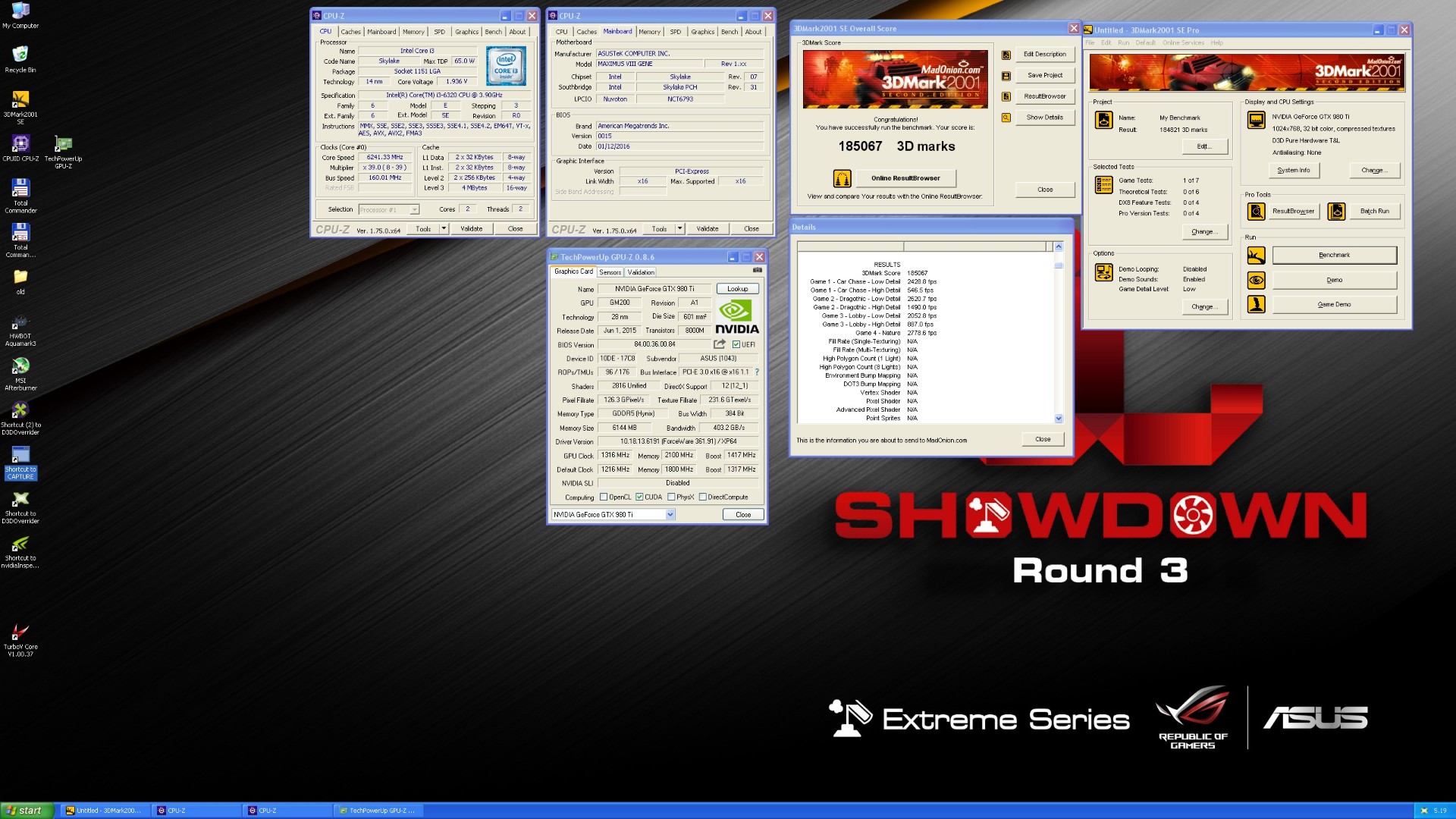
Task: Click Validate in the left CPU-Z window
Action: coord(471,229)
